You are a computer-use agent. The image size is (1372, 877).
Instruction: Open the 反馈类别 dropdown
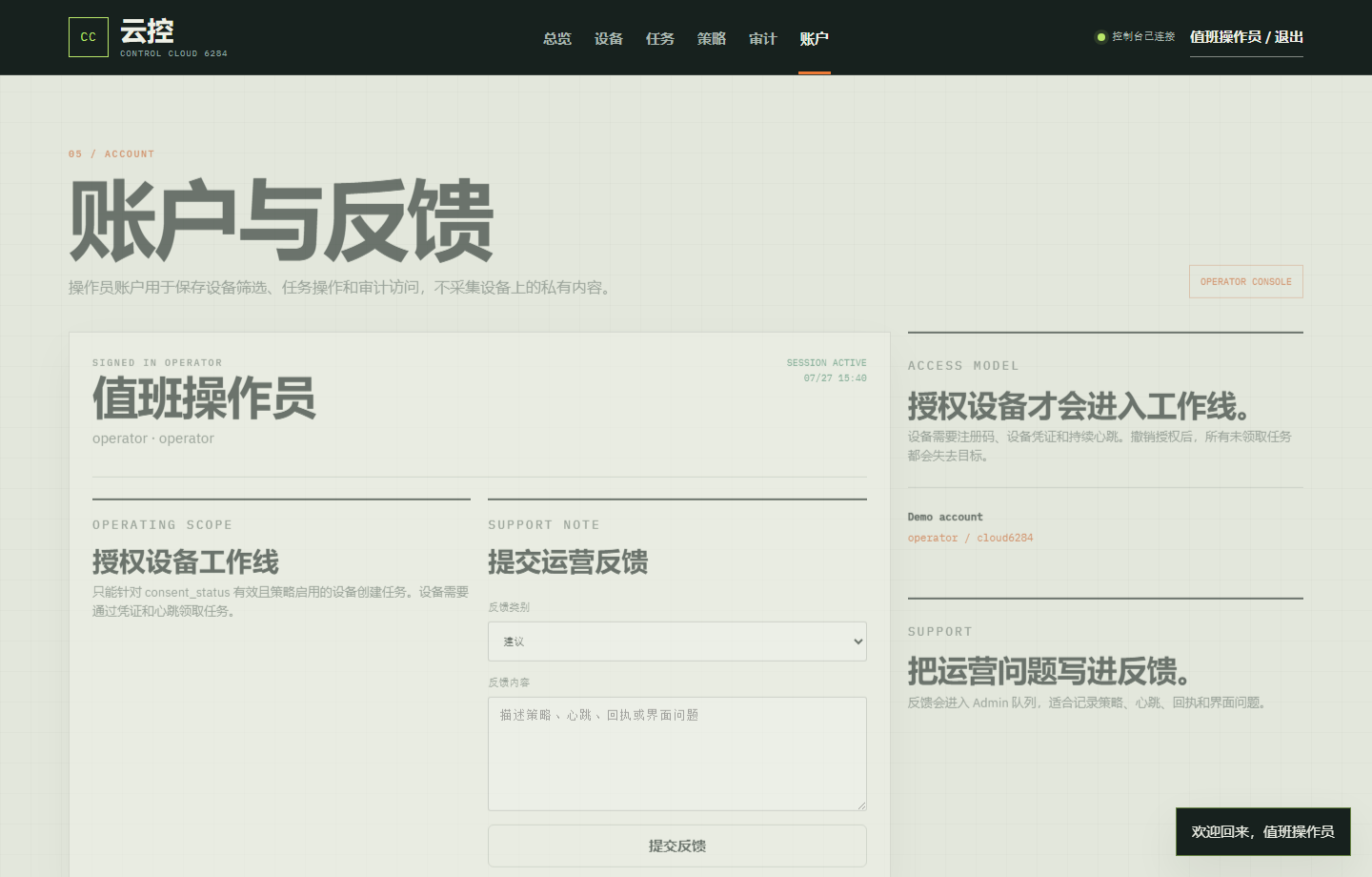(677, 642)
